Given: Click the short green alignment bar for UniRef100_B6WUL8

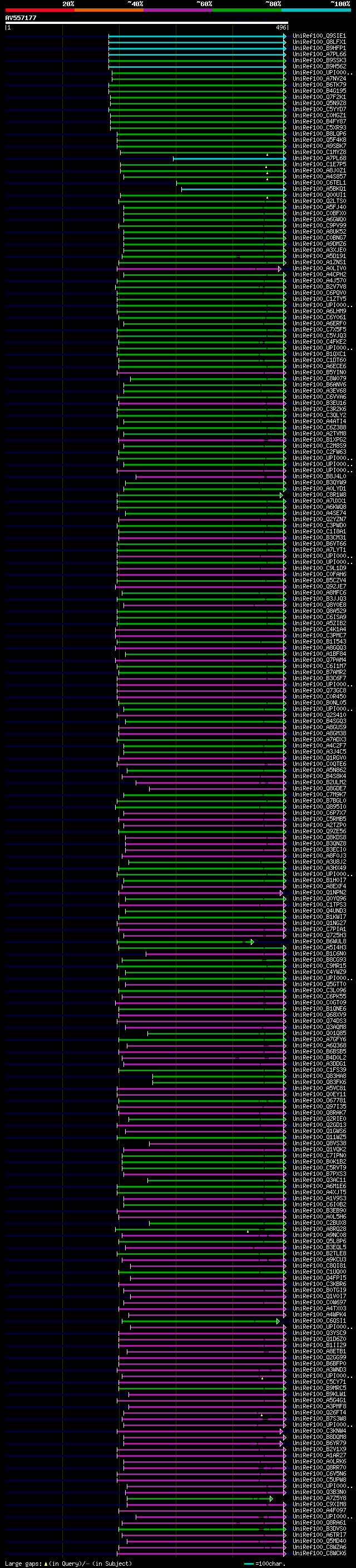Looking at the screenshot, I should [x=185, y=942].
